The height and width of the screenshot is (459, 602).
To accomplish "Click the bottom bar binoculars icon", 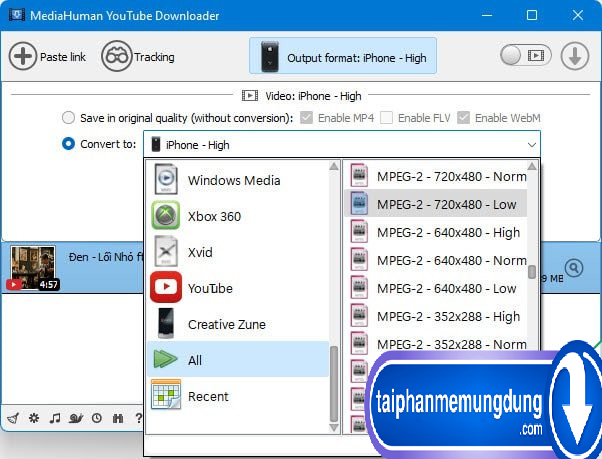I will click(118, 418).
